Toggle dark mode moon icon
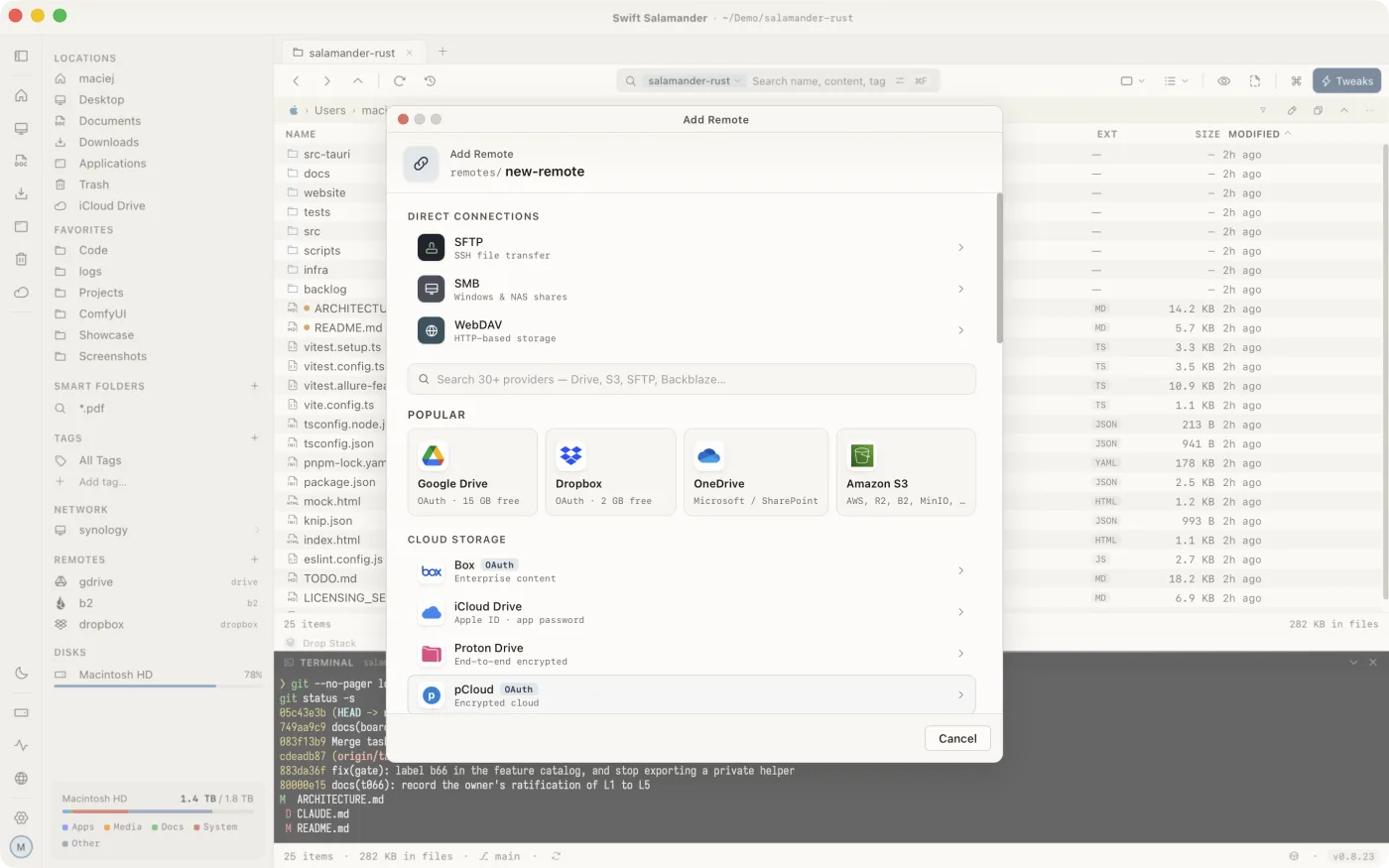The width and height of the screenshot is (1389, 868). (x=21, y=673)
